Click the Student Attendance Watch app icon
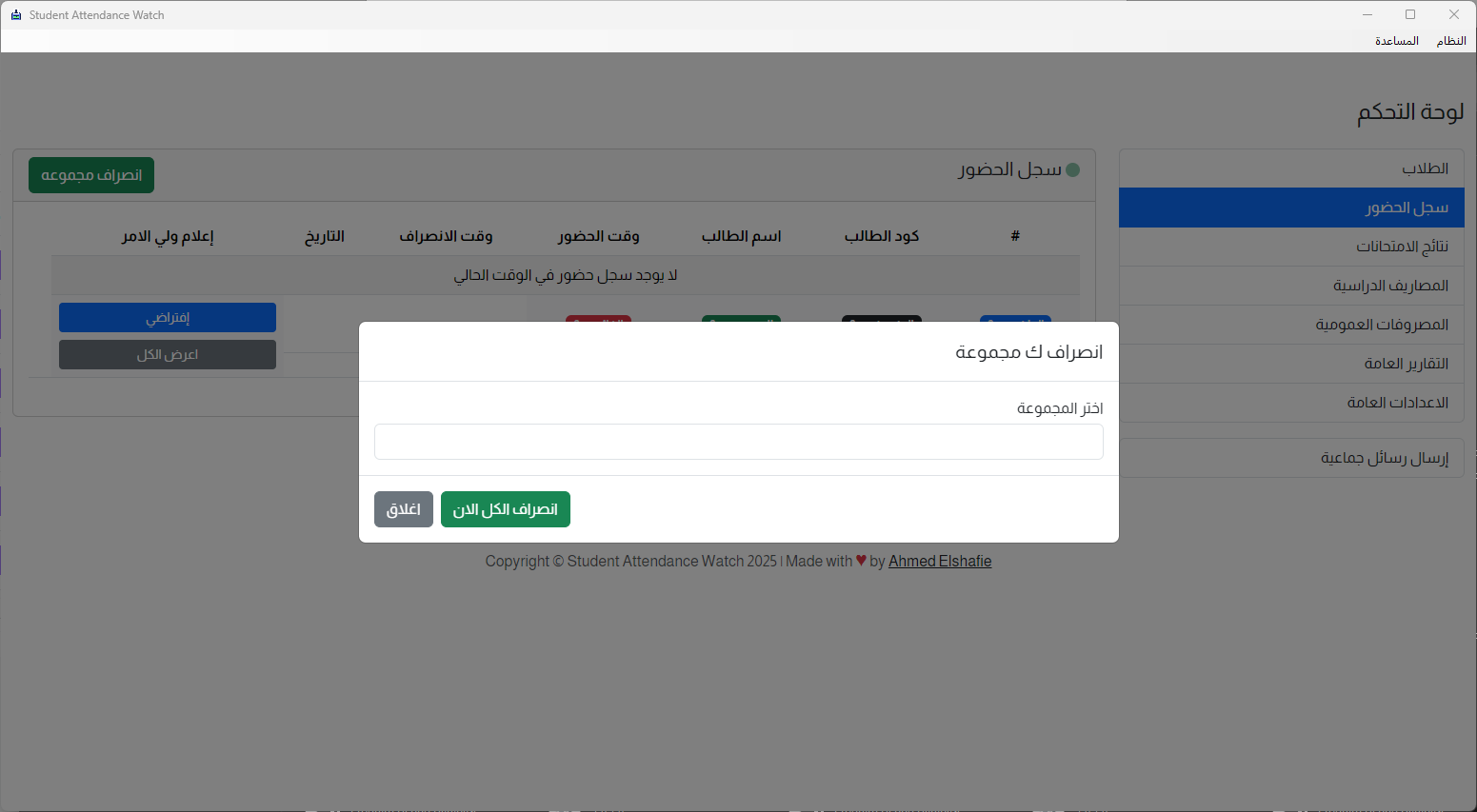1477x812 pixels. [x=15, y=15]
